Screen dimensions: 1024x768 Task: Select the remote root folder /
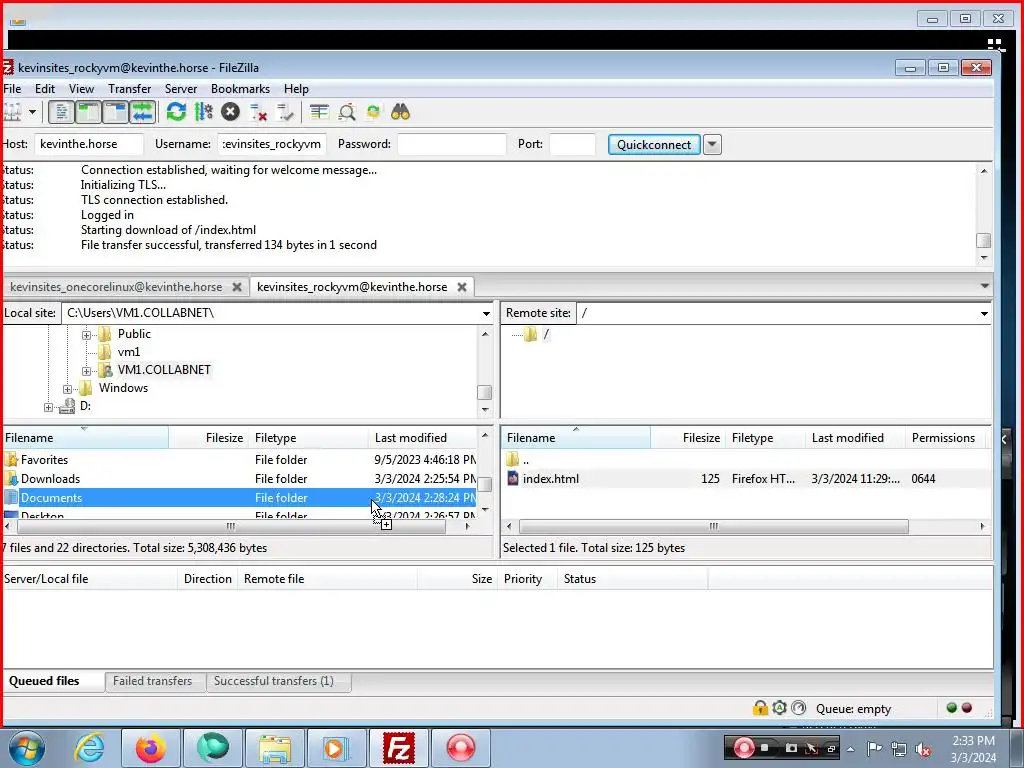point(546,334)
